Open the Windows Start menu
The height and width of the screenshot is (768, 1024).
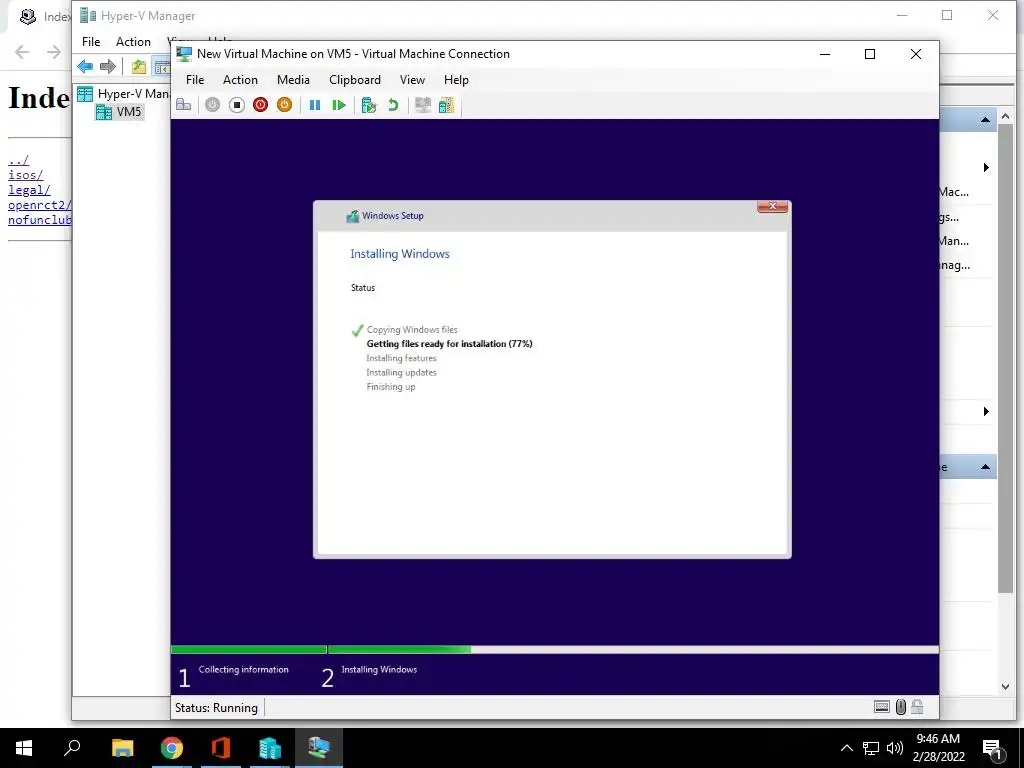tap(24, 748)
